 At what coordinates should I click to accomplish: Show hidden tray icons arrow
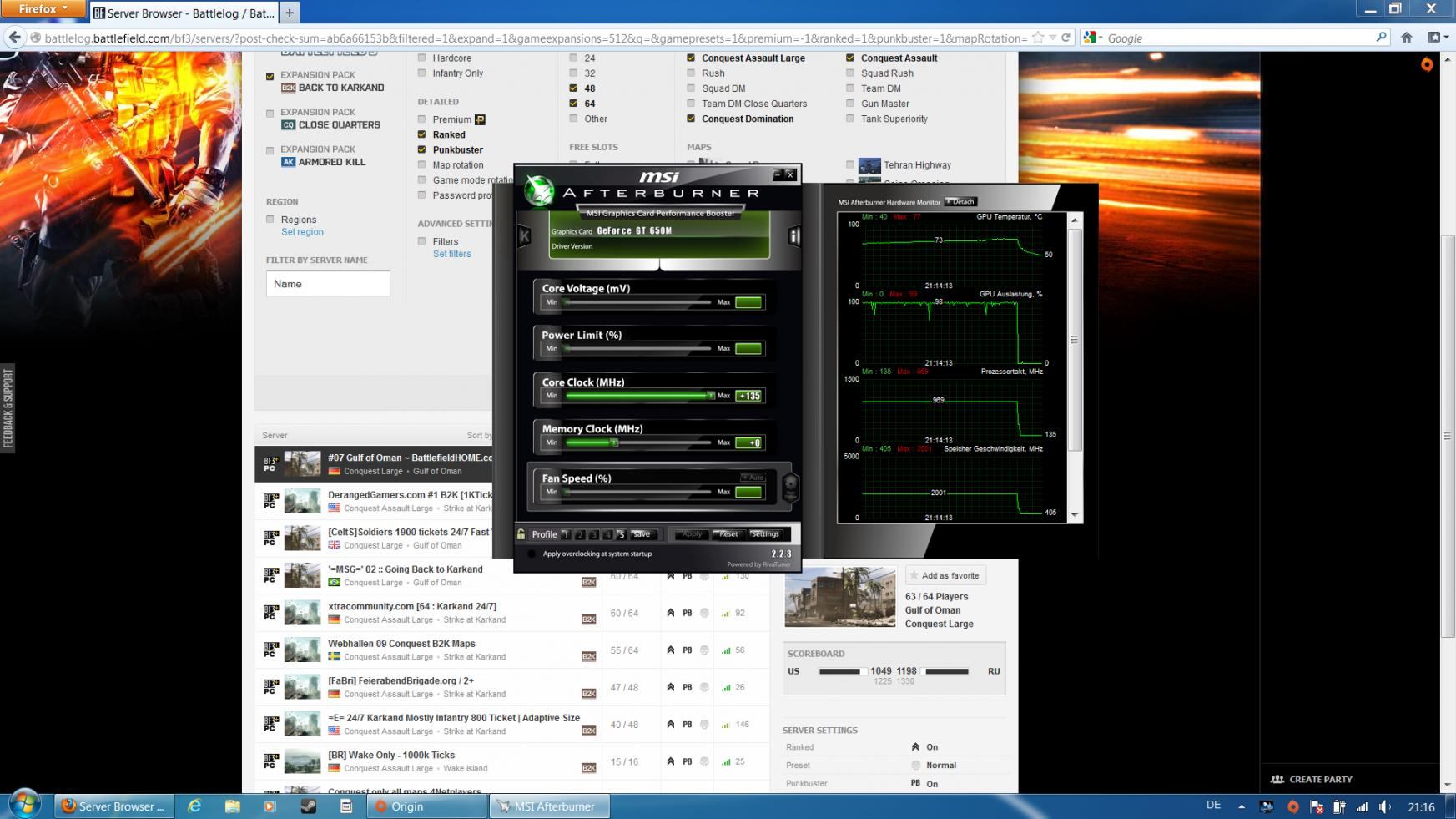[x=1241, y=806]
